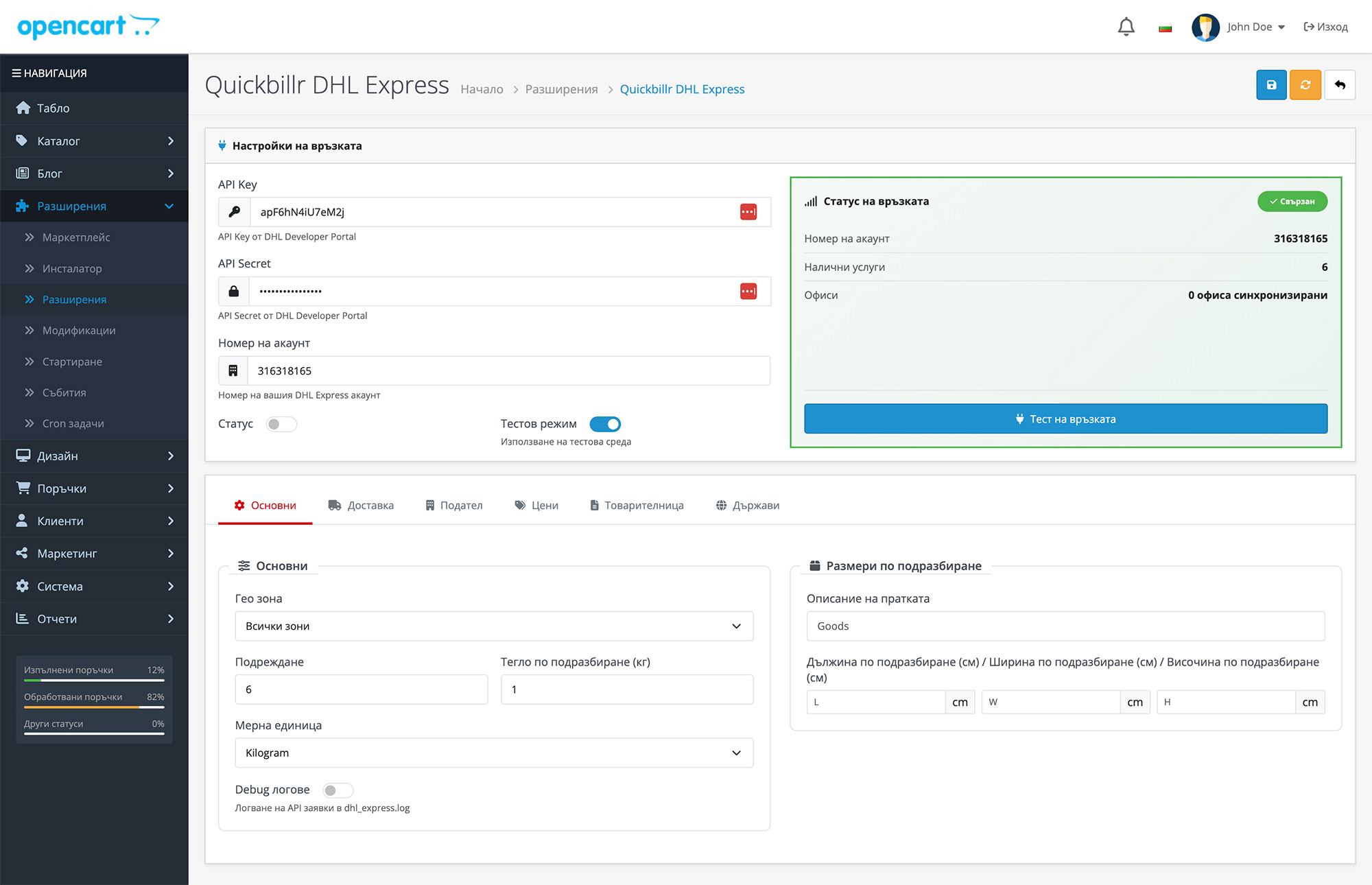Click the Описание на пратката input field
This screenshot has width=1372, height=885.
pyautogui.click(x=1065, y=626)
